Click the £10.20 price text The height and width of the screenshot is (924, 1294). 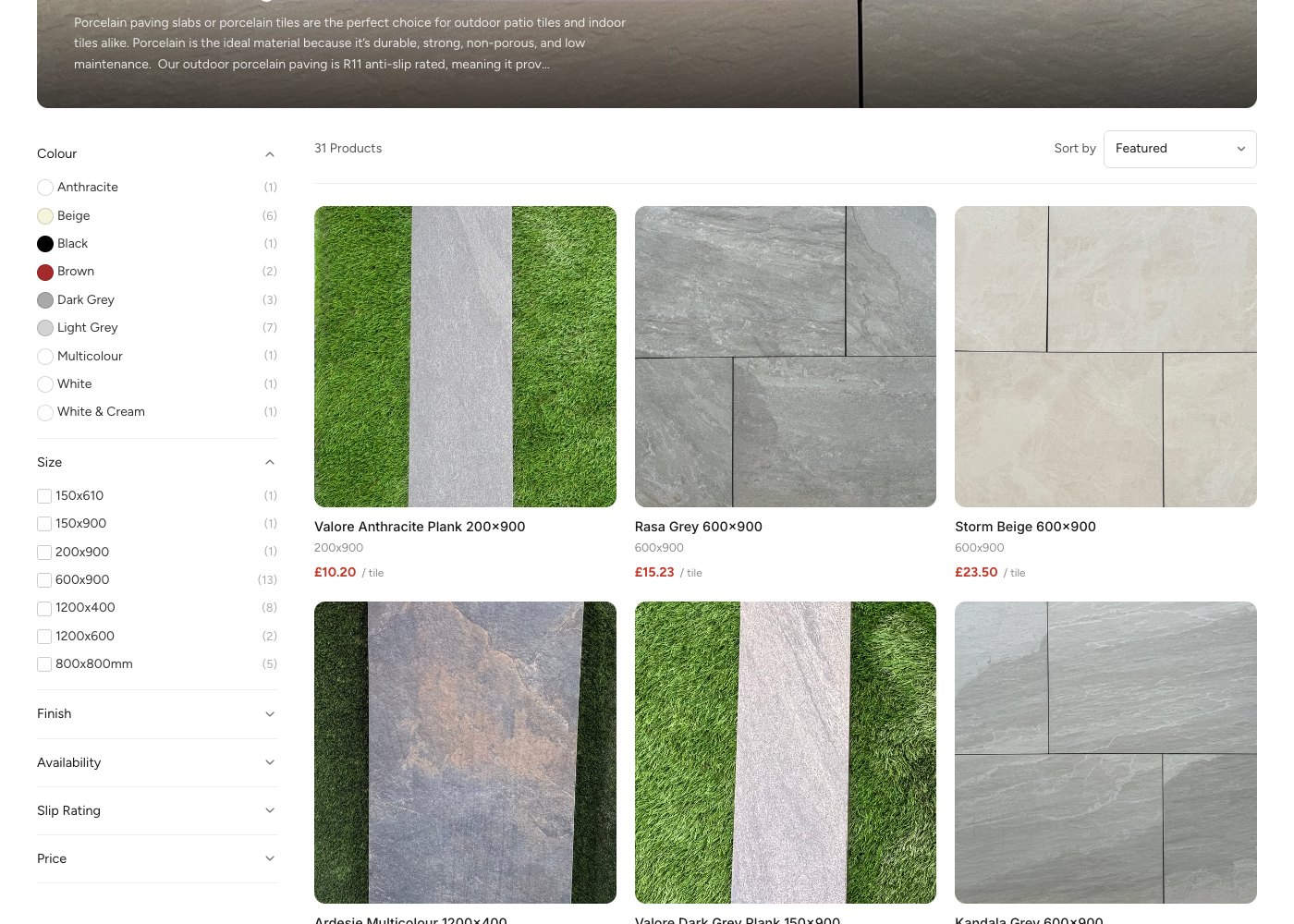(335, 573)
